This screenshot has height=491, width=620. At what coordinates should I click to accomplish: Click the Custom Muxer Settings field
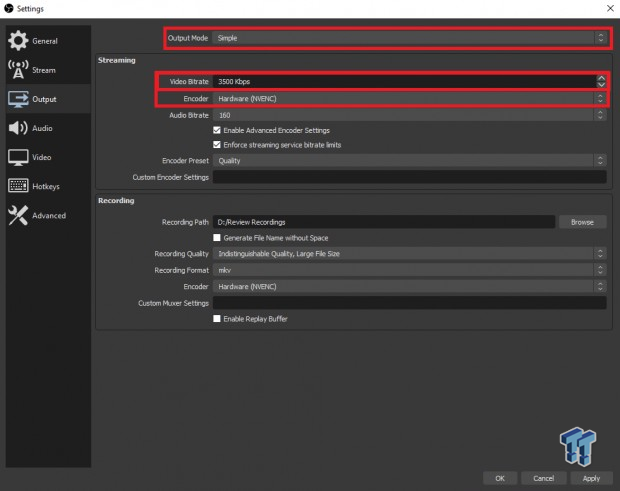pos(409,303)
